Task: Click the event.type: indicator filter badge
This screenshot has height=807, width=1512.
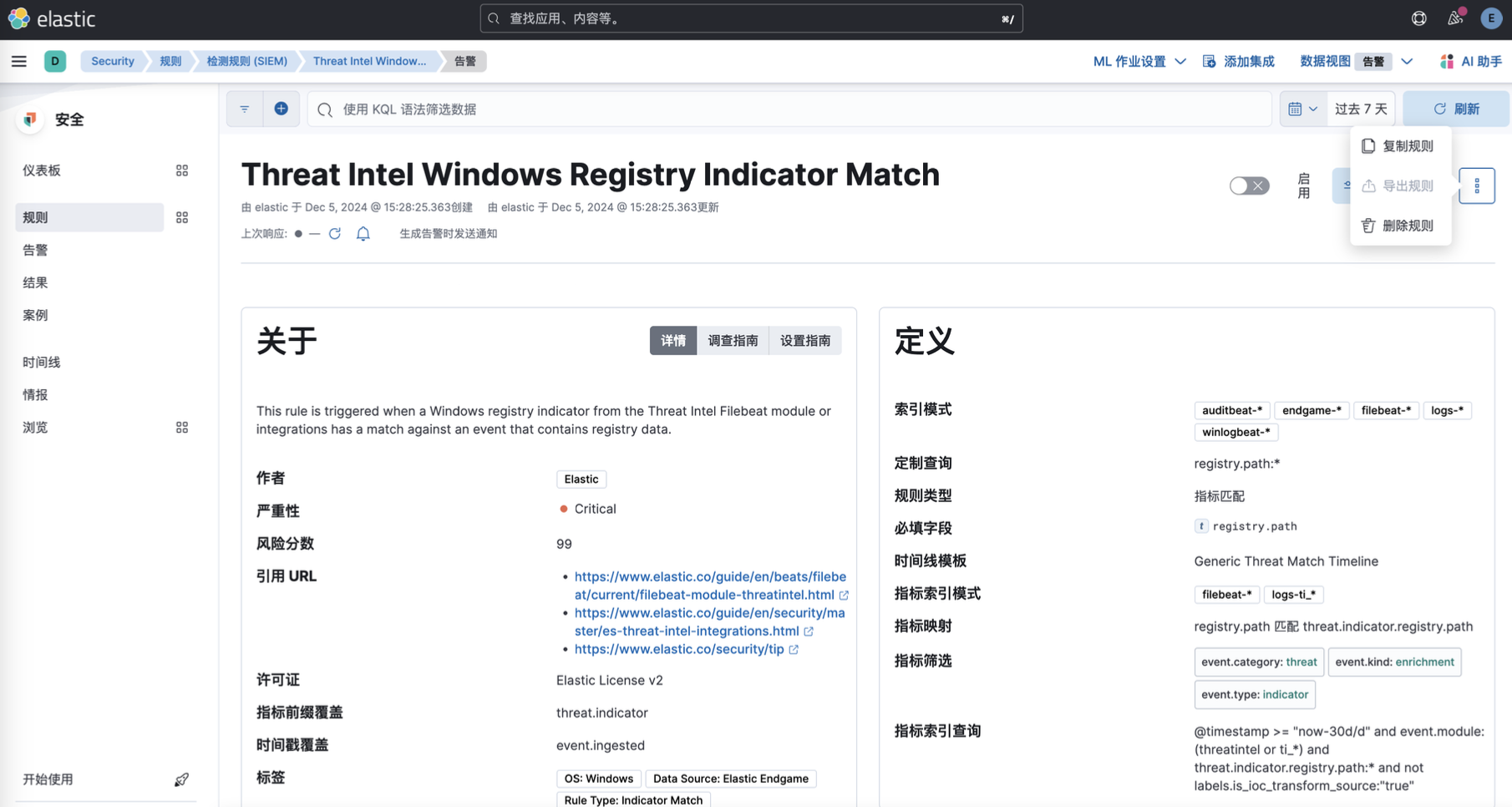Action: [1255, 694]
